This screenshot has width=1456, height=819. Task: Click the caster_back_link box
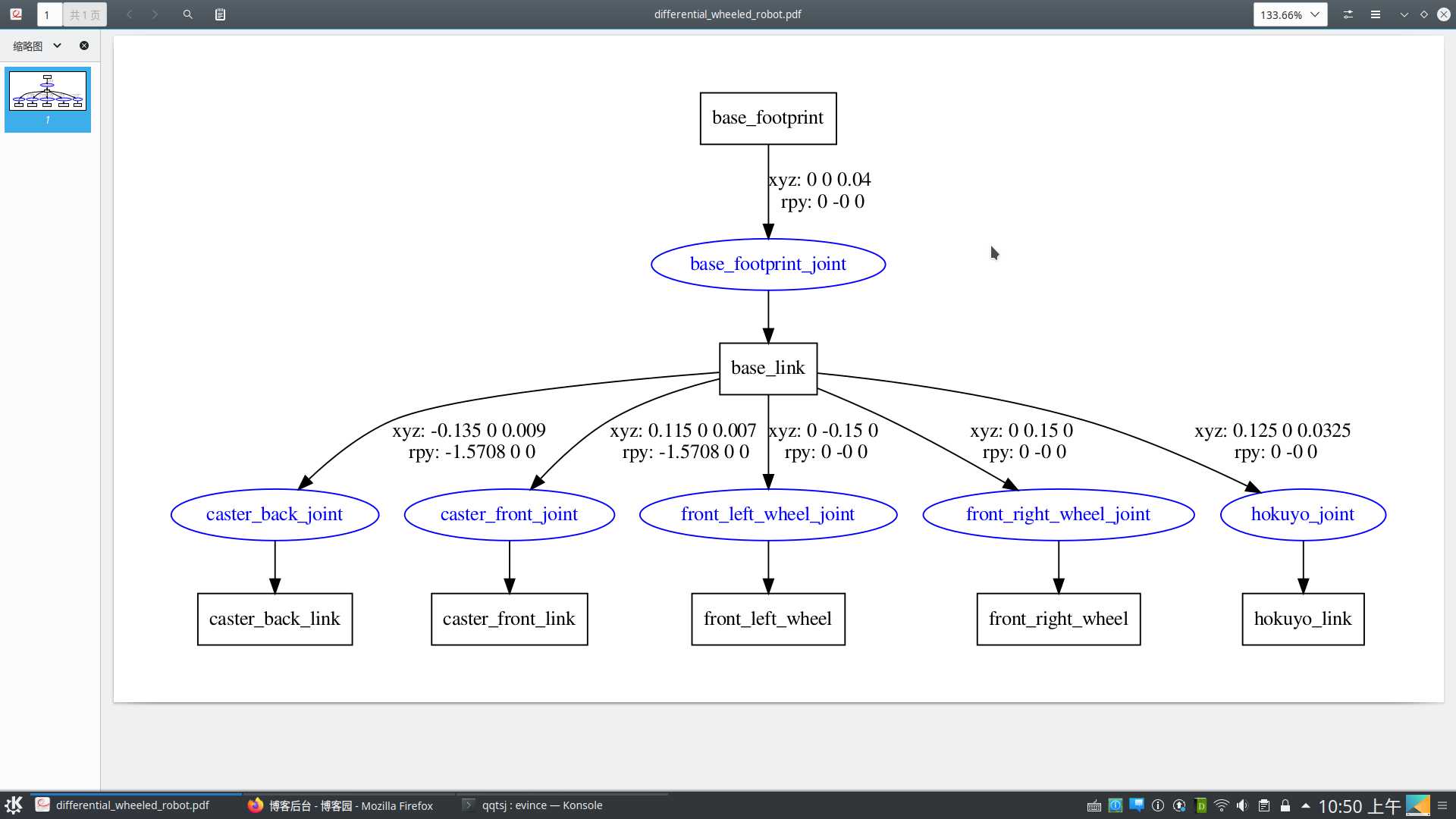[275, 619]
